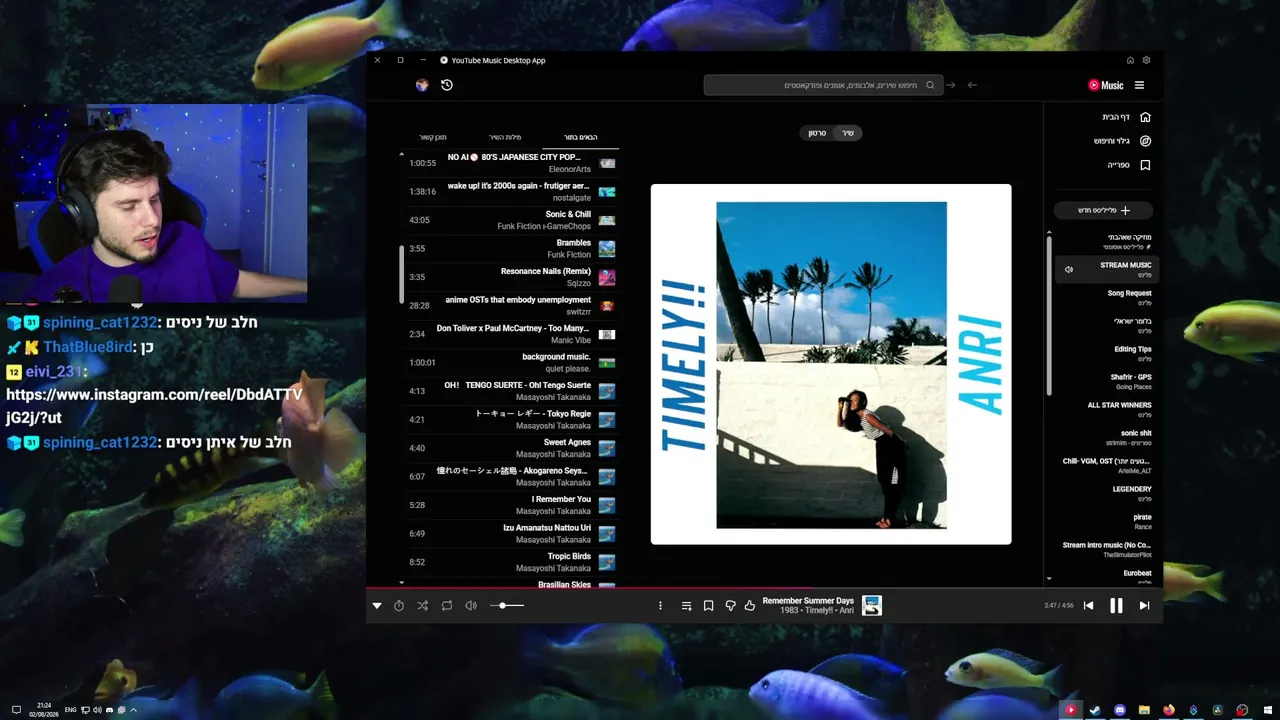Mute the player volume speaker icon

click(471, 605)
